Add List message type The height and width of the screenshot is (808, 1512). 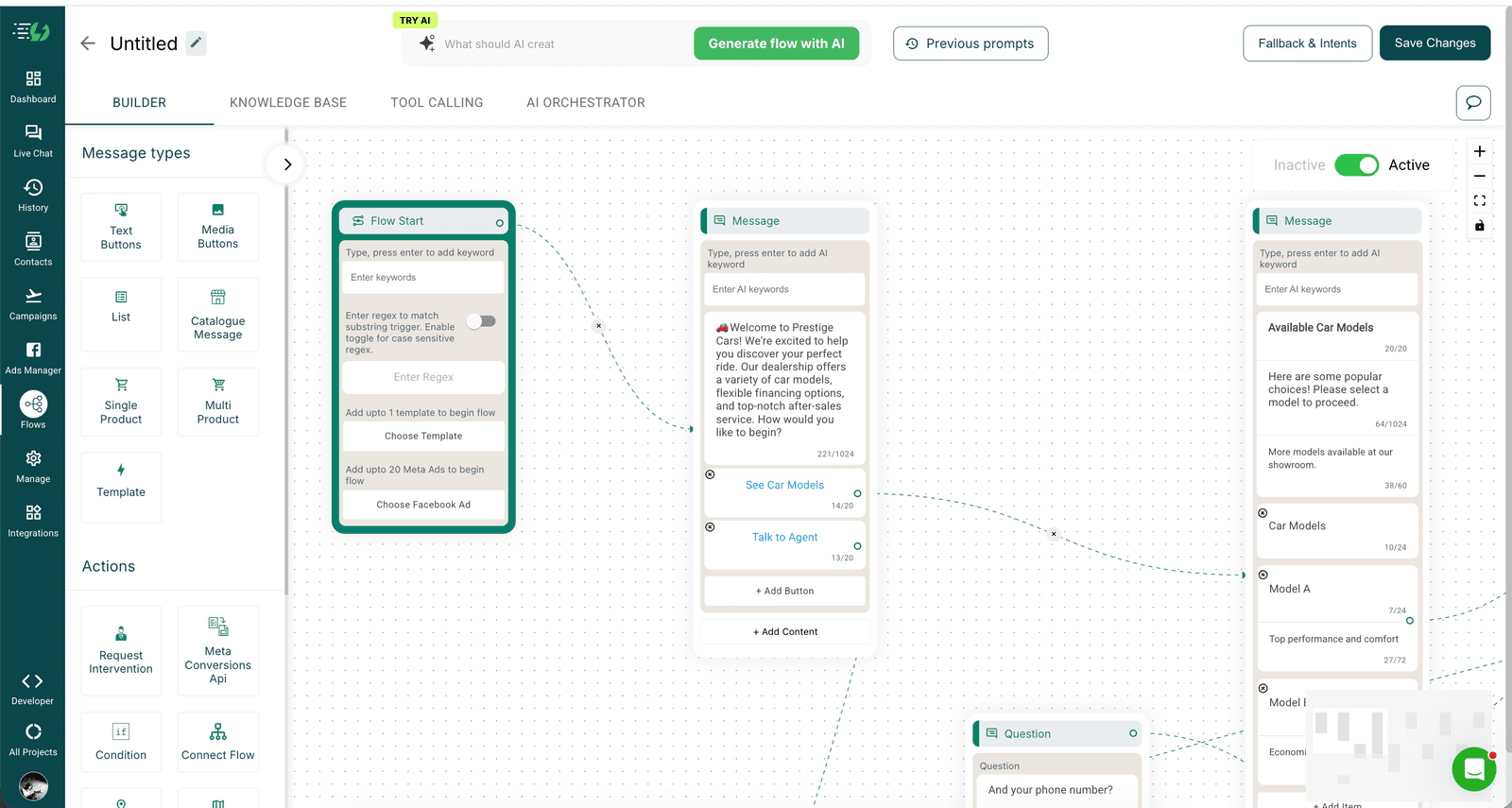(x=121, y=314)
